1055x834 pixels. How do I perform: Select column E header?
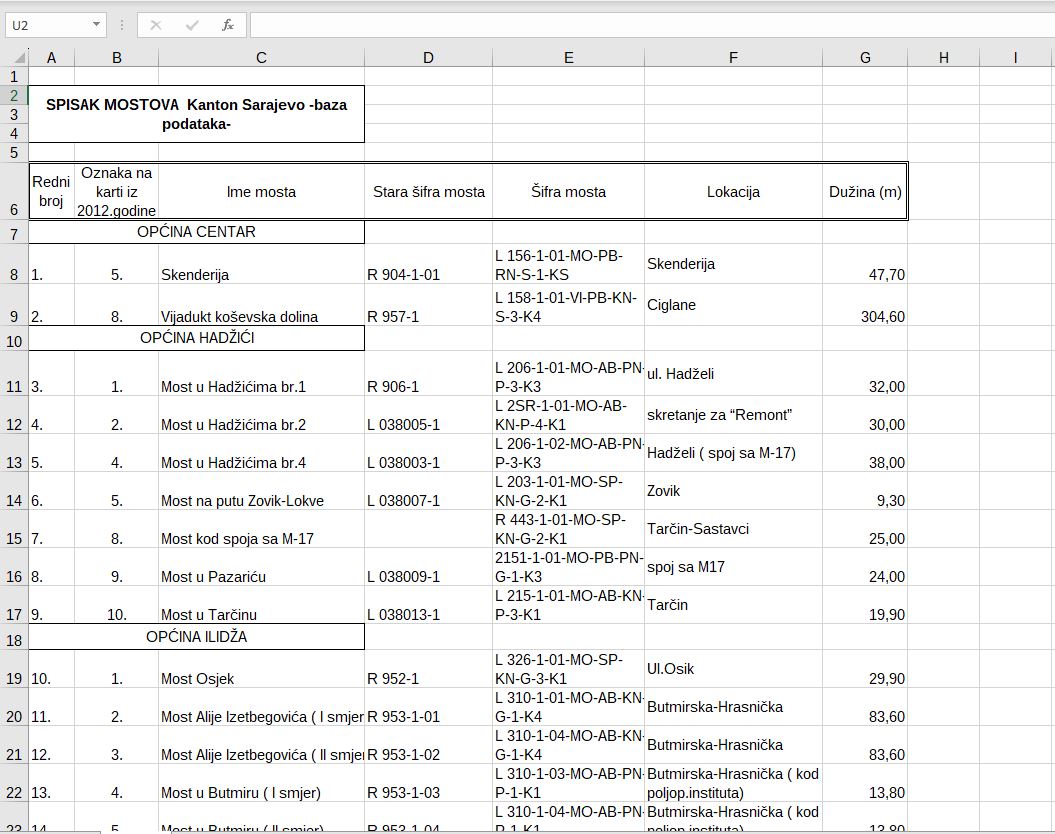coord(568,58)
